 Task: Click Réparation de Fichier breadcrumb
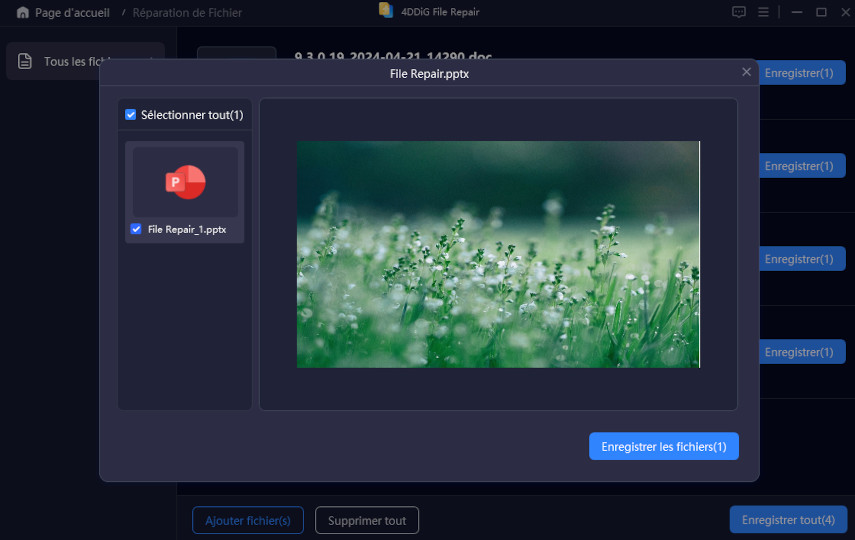pos(187,13)
